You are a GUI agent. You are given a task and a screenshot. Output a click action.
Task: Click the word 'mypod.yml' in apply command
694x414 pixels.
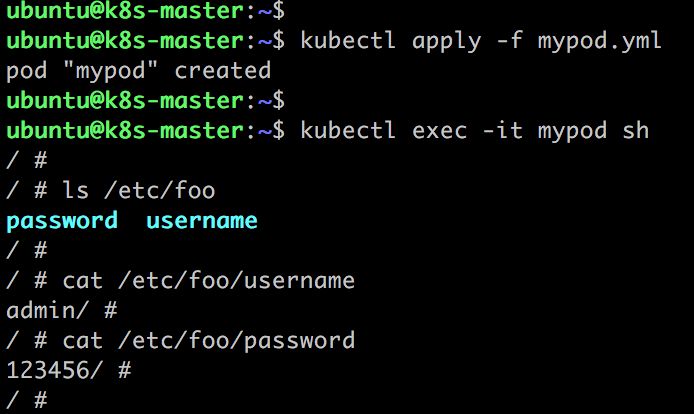(x=599, y=42)
